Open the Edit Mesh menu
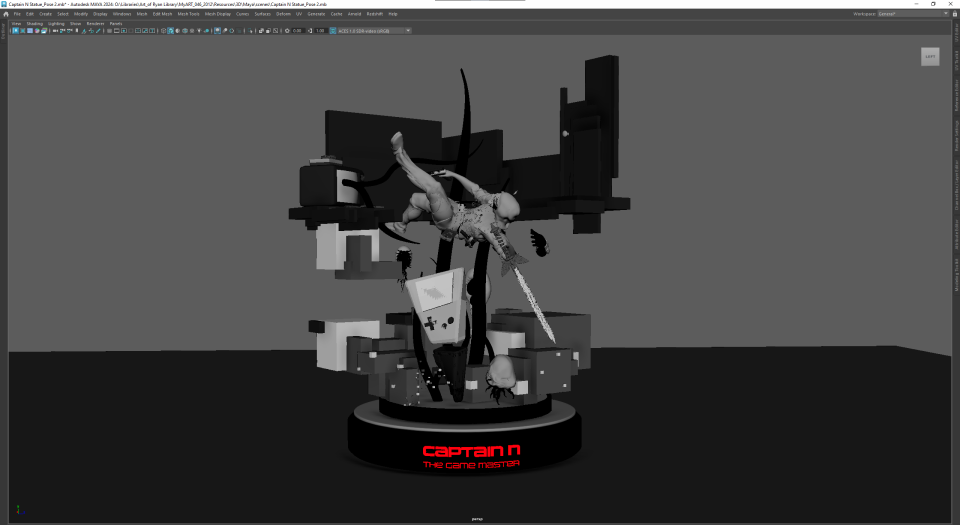 point(162,13)
